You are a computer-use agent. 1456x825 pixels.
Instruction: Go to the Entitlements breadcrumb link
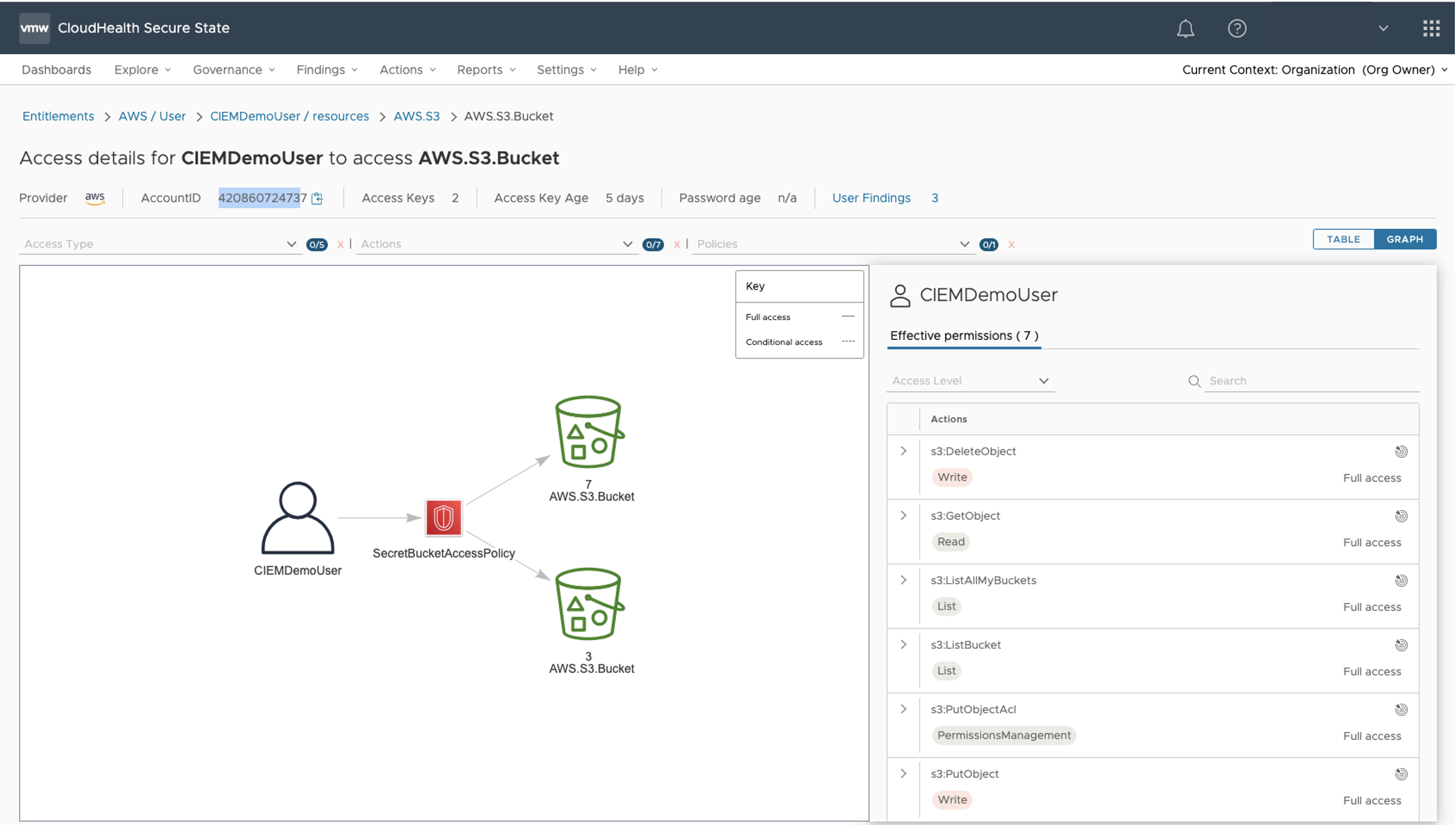[x=58, y=116]
